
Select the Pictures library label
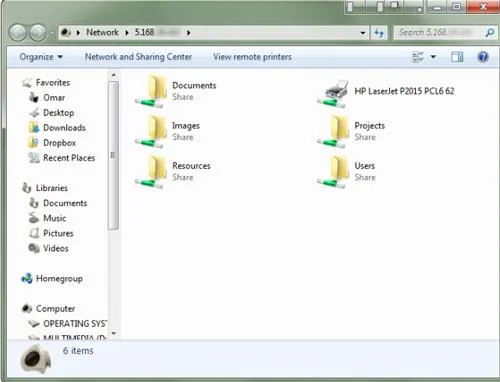tap(58, 233)
